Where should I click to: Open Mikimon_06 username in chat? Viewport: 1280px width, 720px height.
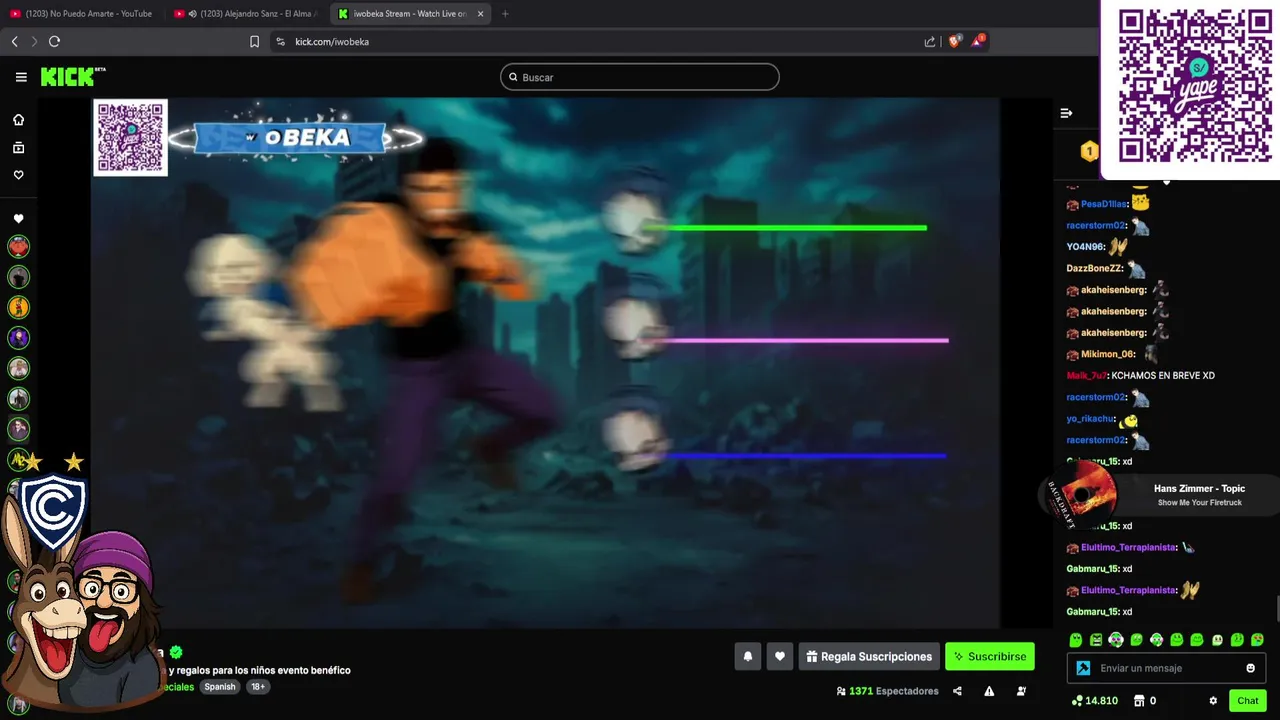point(1108,354)
